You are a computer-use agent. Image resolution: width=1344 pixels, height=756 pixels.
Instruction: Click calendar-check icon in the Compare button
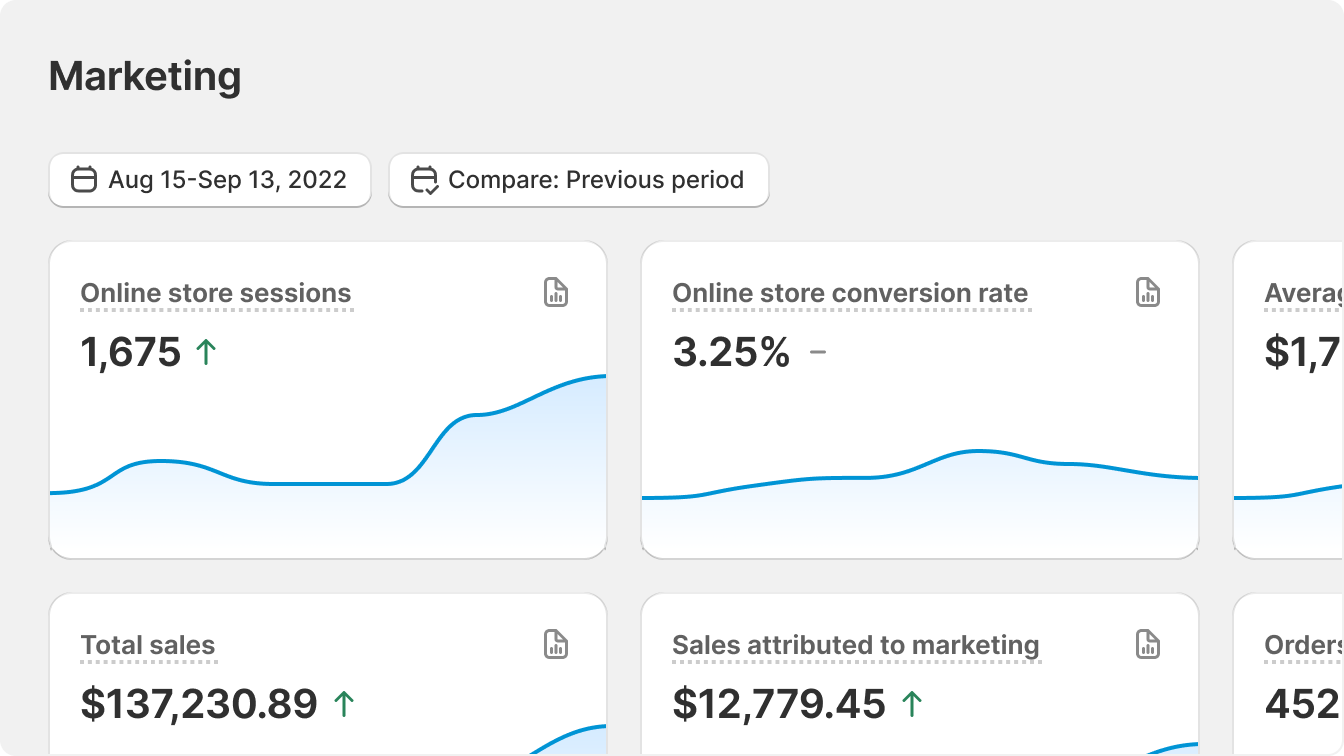[425, 180]
